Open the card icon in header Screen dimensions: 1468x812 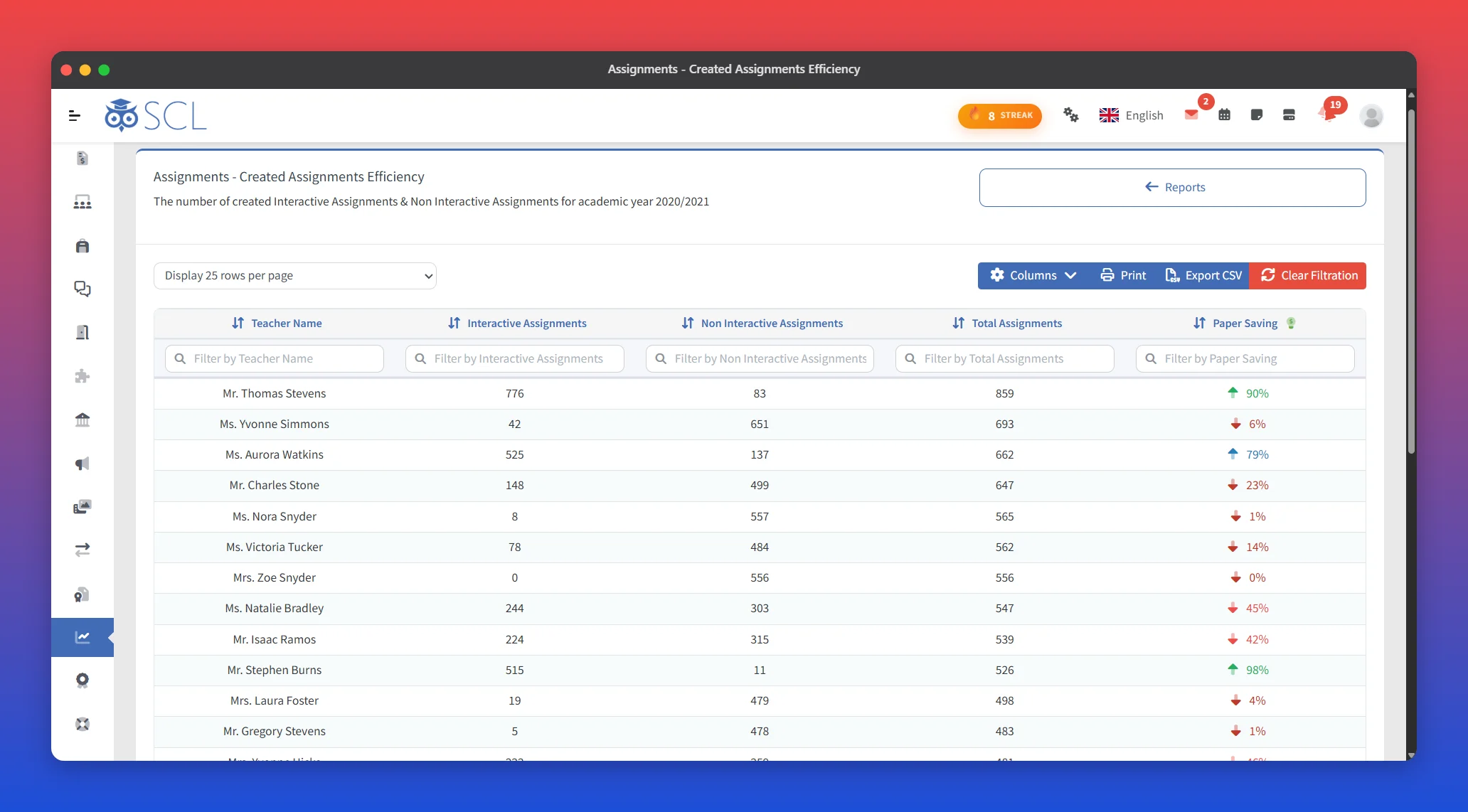[x=1289, y=114]
